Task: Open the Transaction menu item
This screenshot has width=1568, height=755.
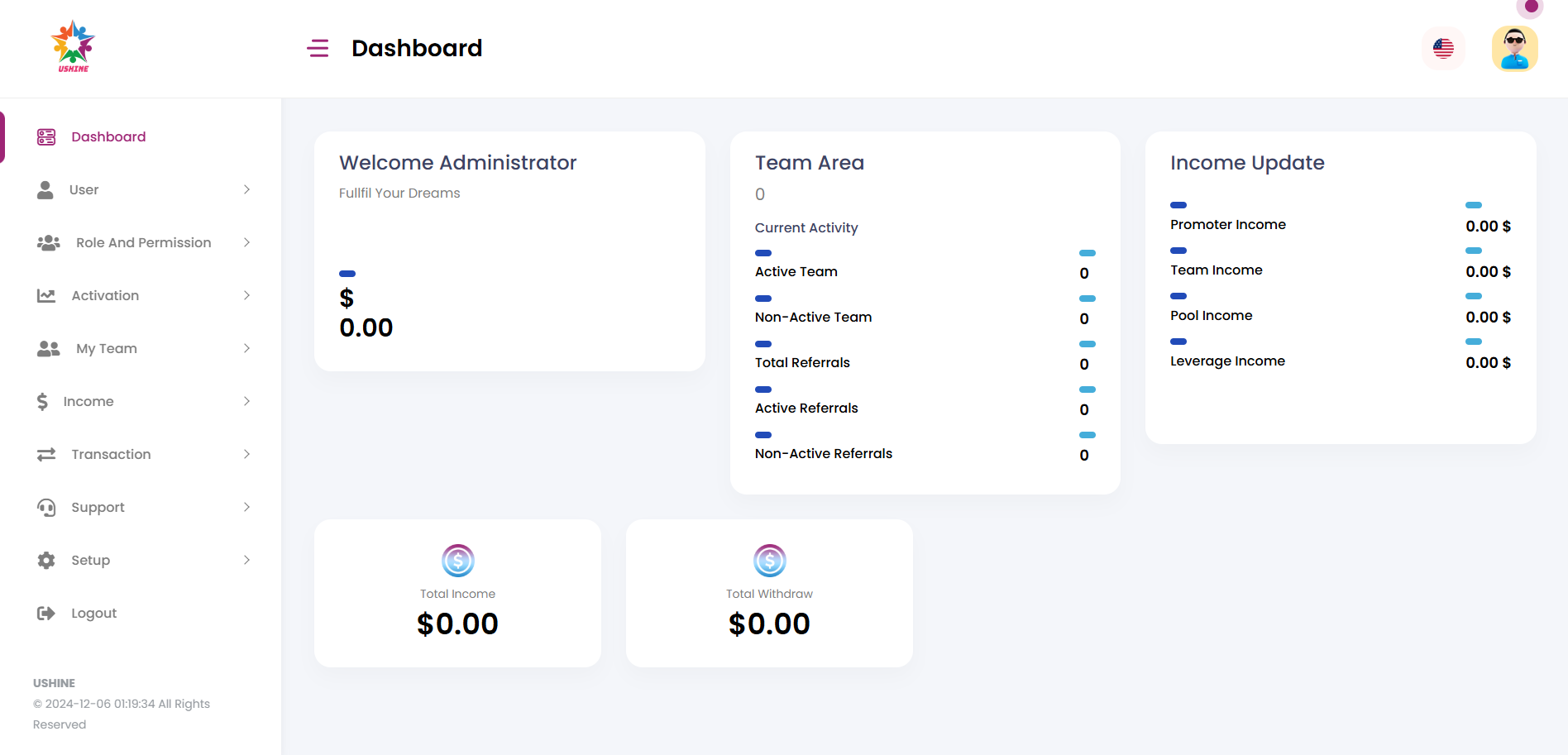Action: (x=111, y=455)
